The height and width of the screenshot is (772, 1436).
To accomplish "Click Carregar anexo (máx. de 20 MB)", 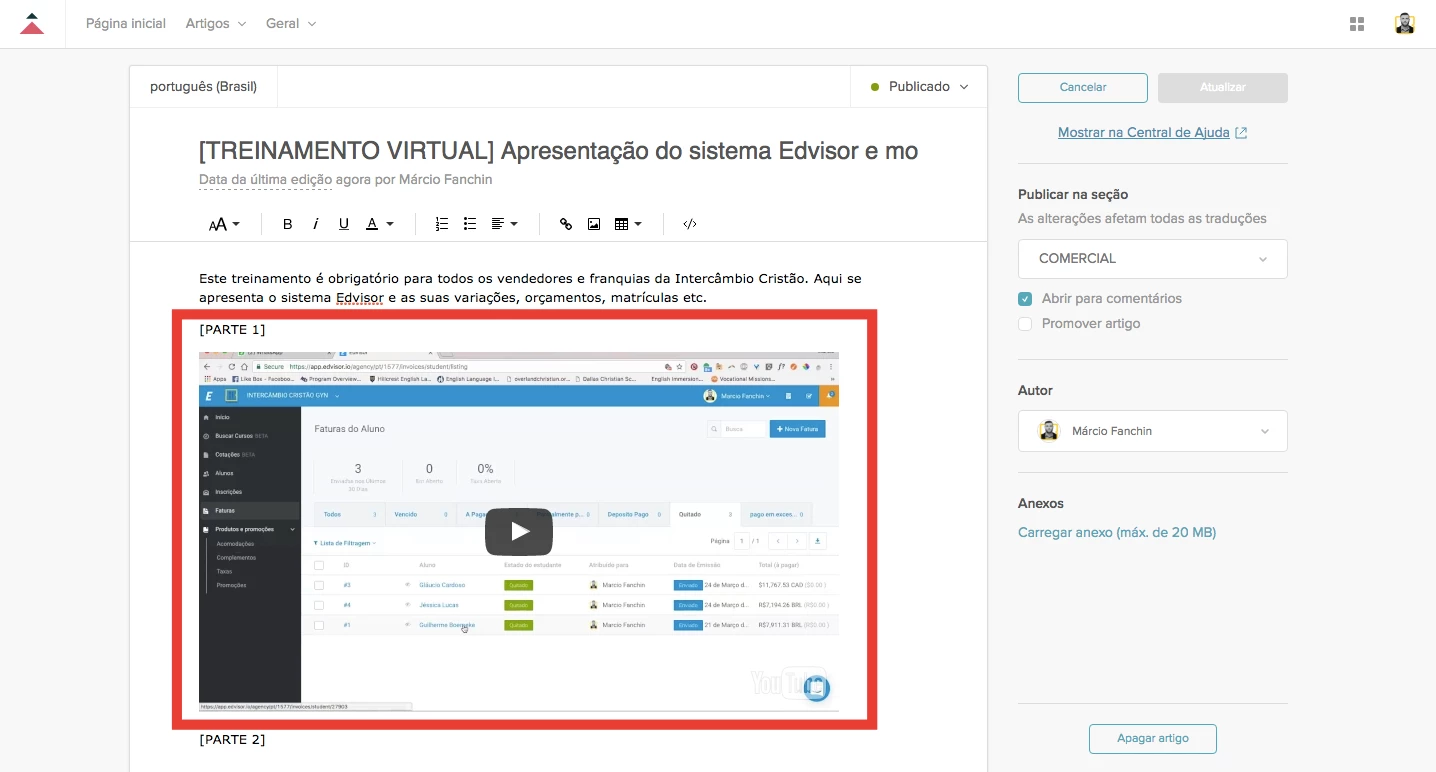I will (x=1117, y=533).
